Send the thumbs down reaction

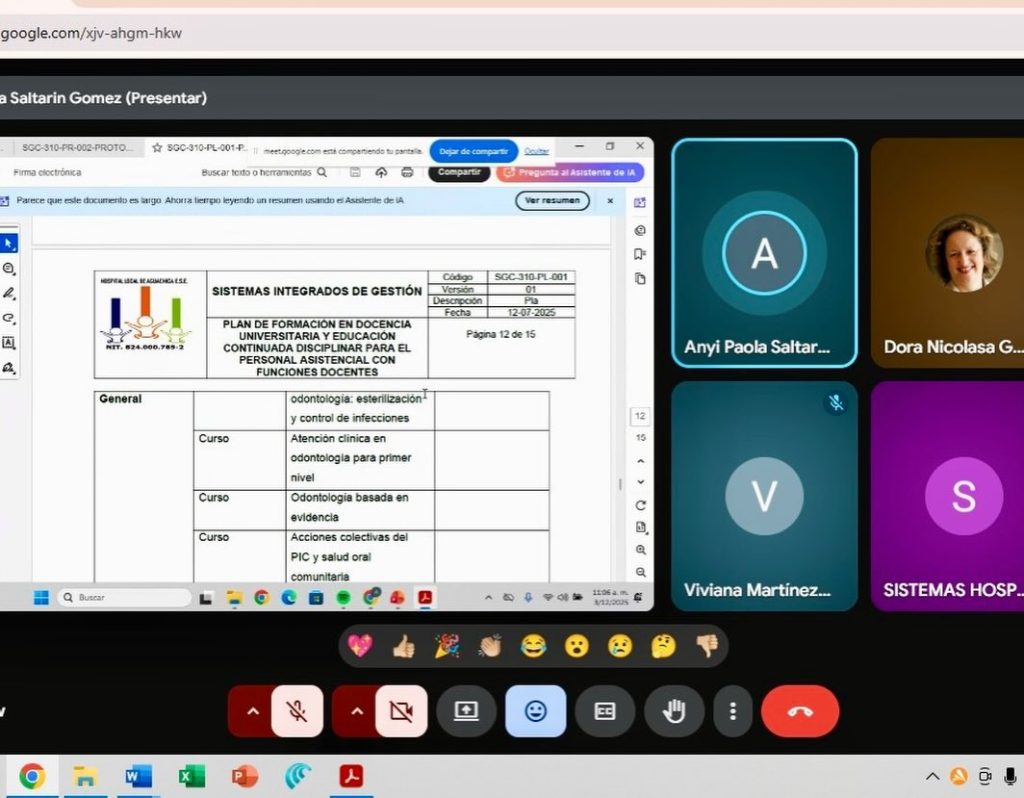tap(707, 647)
